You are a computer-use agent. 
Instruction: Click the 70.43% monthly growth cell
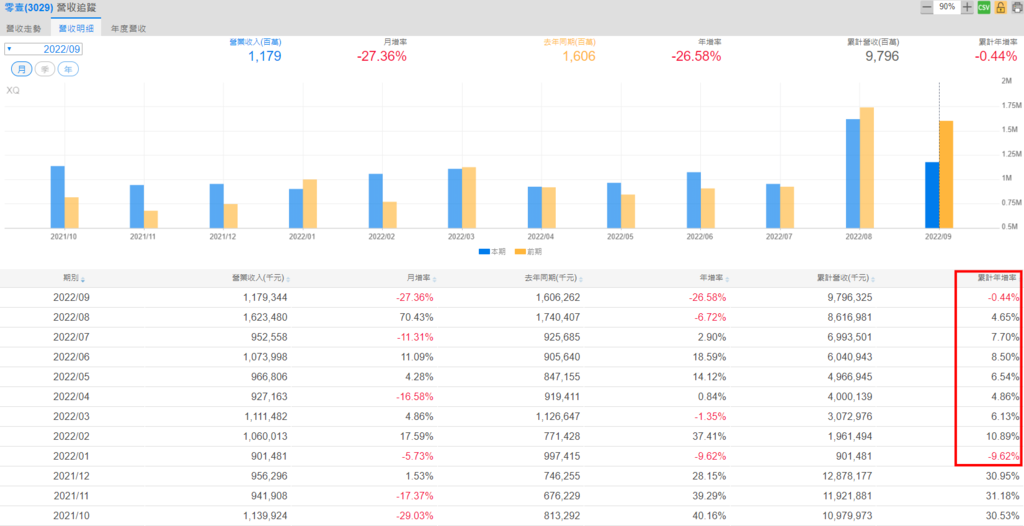pyautogui.click(x=419, y=318)
